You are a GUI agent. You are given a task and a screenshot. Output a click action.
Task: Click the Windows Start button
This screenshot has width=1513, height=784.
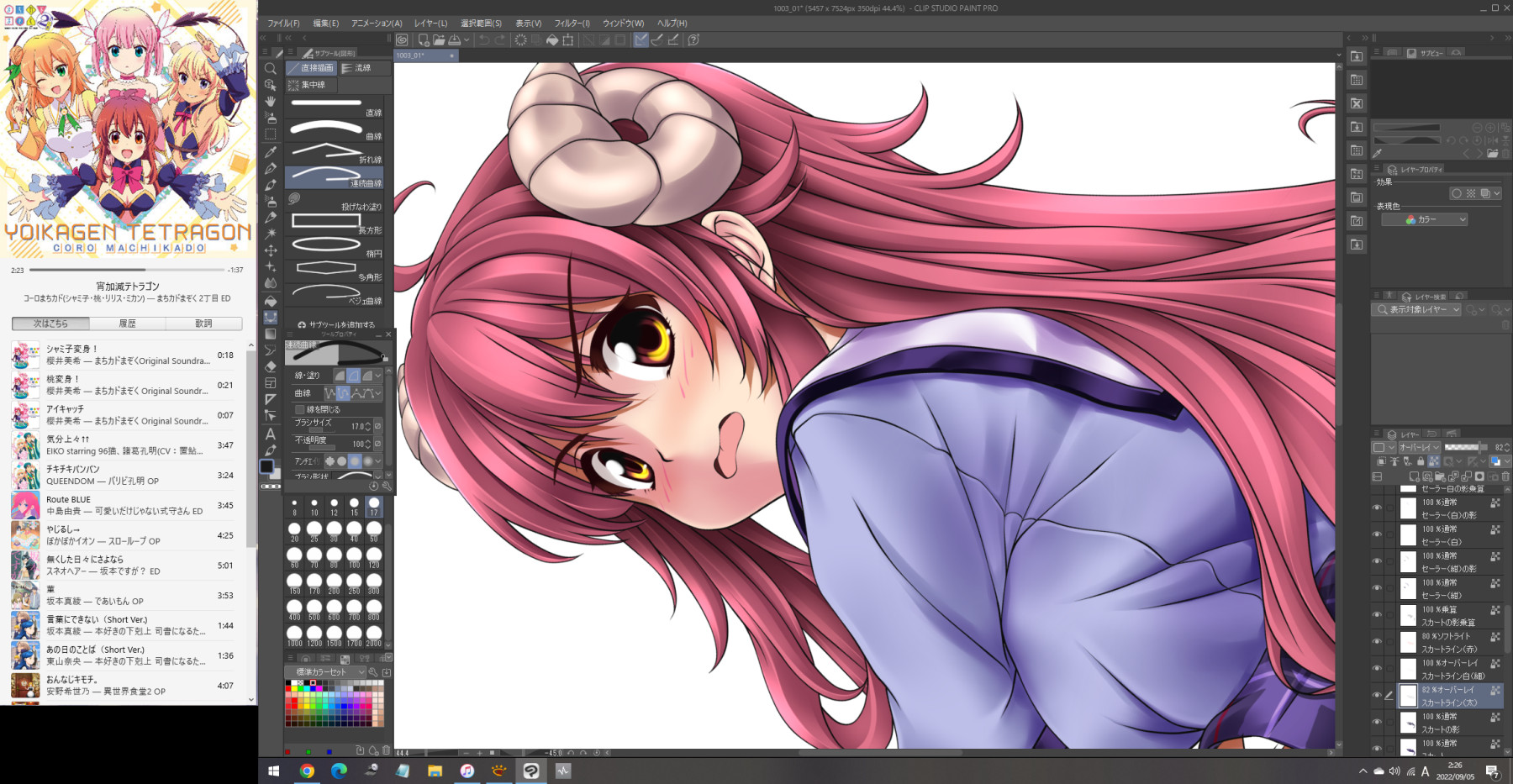274,771
